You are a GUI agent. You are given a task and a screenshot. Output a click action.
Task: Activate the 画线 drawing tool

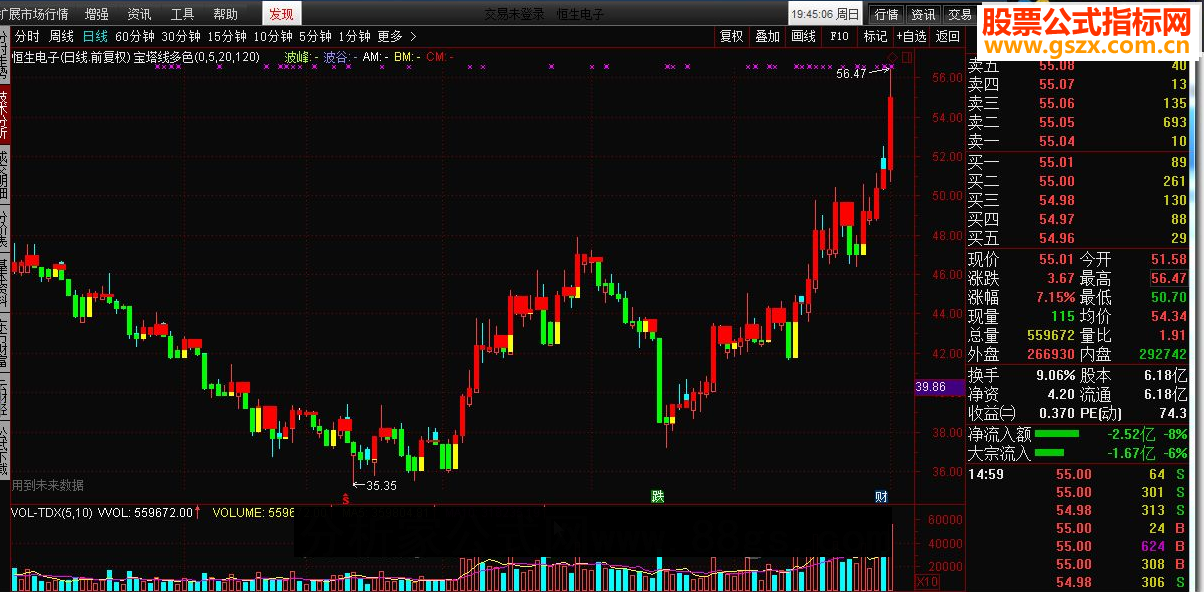(x=803, y=36)
